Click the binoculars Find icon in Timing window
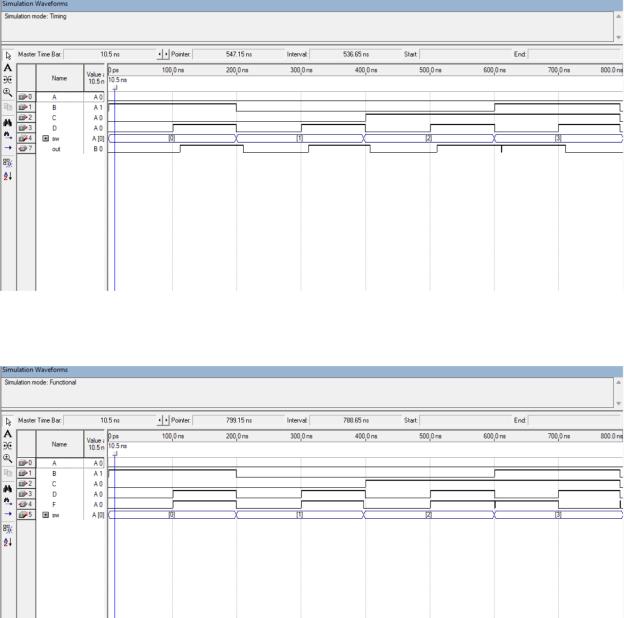 [8, 122]
